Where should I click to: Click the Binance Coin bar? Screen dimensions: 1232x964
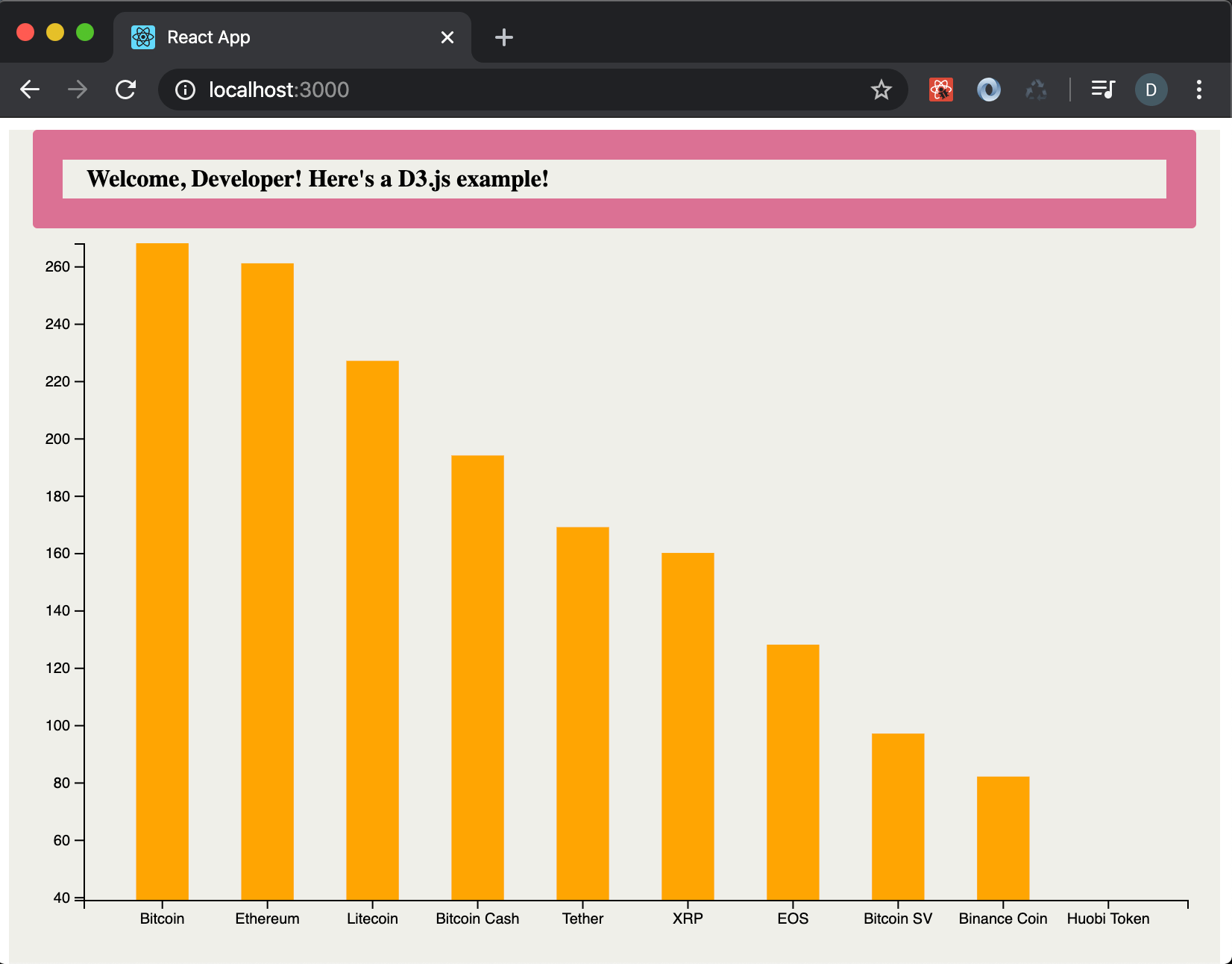click(1004, 838)
